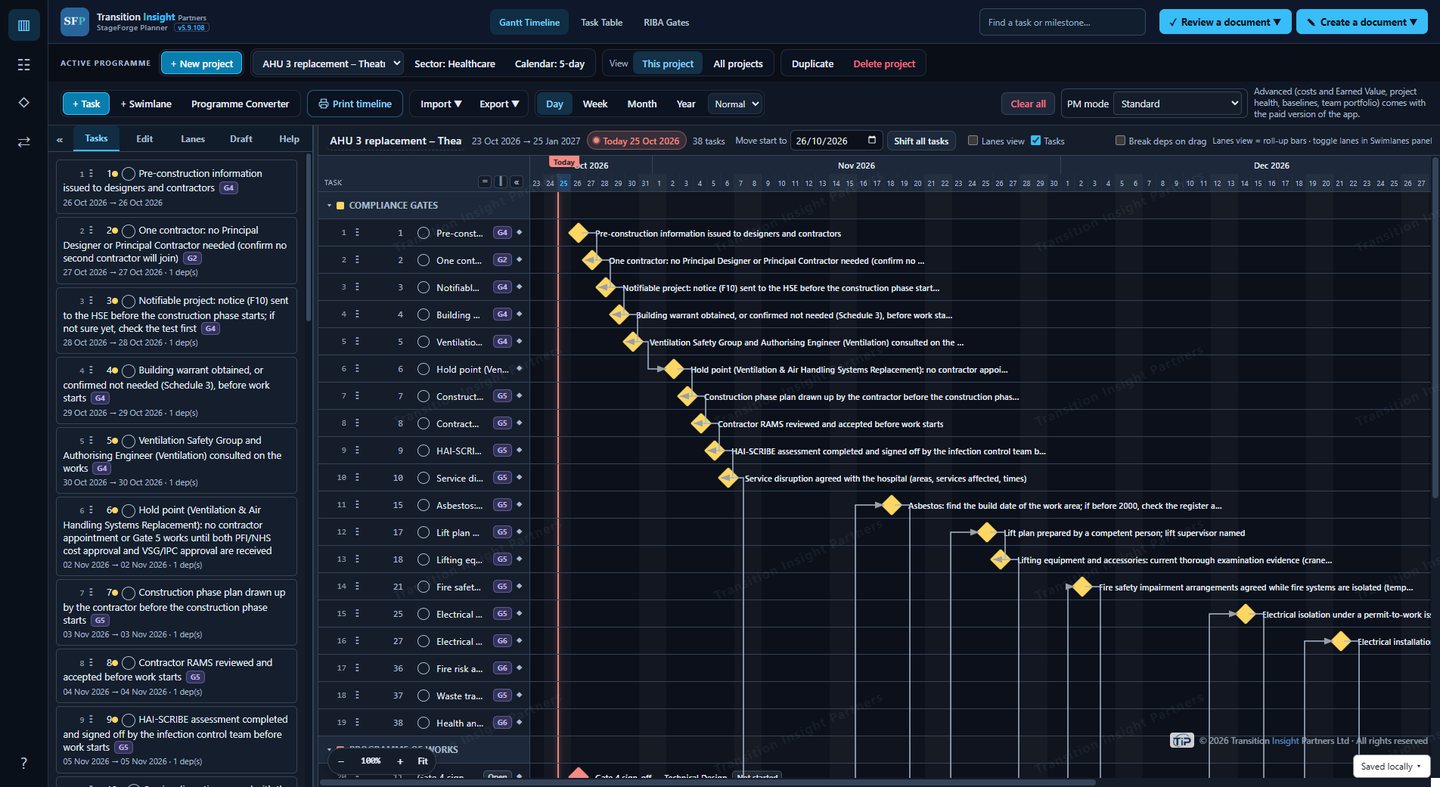Click Shift all tasks button
The height and width of the screenshot is (787, 1440).
click(x=921, y=141)
